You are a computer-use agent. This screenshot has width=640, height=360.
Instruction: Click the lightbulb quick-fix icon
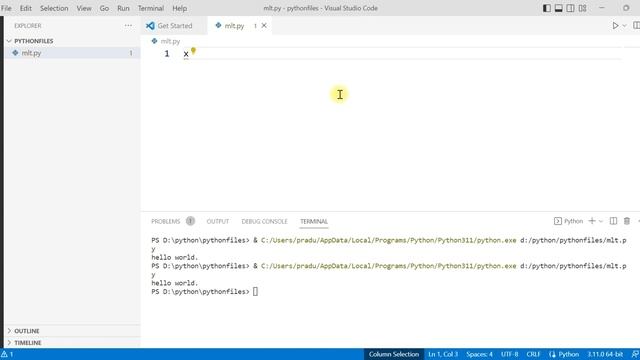(x=193, y=50)
